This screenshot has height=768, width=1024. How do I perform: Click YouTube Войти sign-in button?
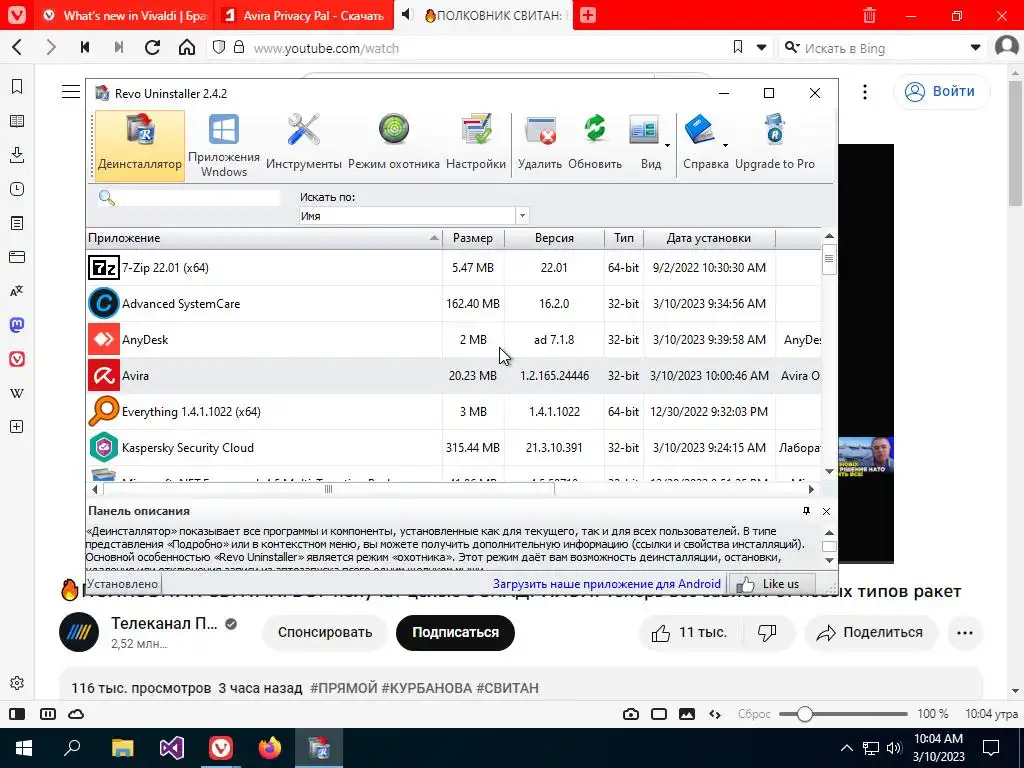pyautogui.click(x=941, y=91)
